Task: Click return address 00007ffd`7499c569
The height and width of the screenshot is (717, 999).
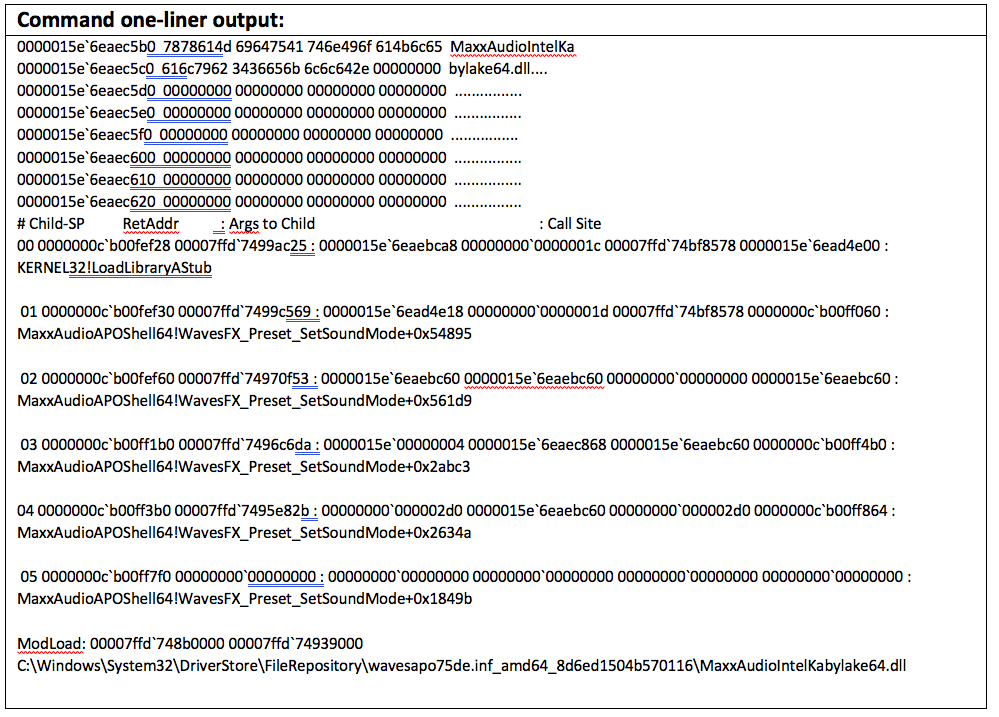Action: click(x=245, y=312)
